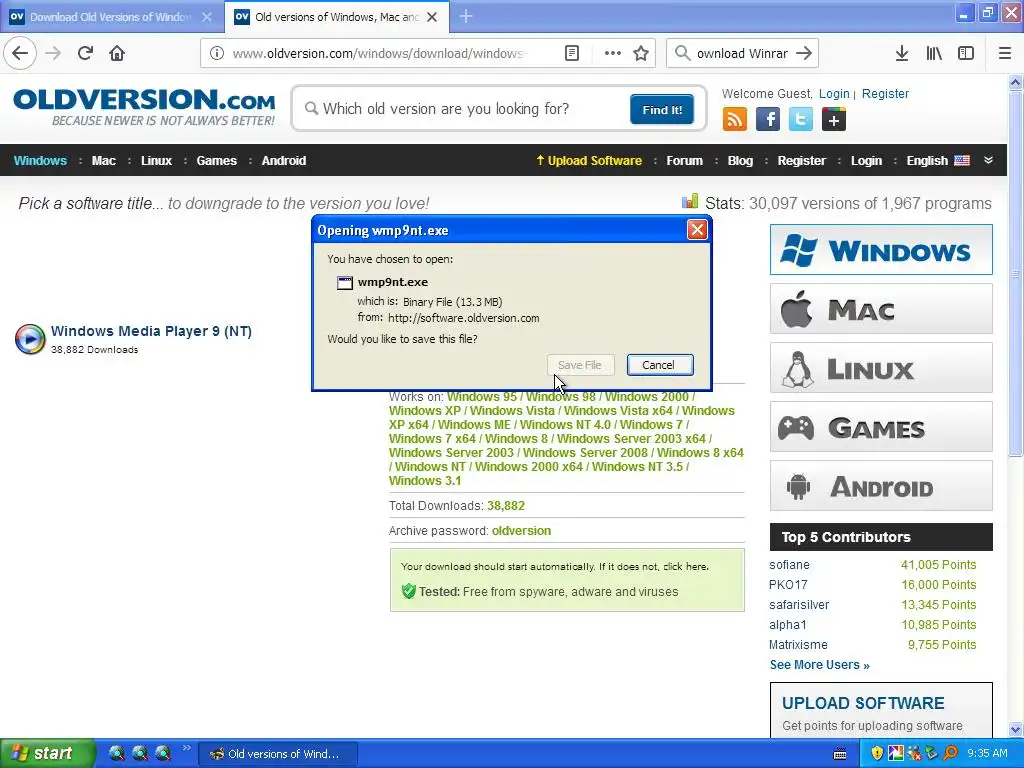The width and height of the screenshot is (1024, 768).
Task: Close the first tab Download Old Versions
Action: (x=207, y=17)
